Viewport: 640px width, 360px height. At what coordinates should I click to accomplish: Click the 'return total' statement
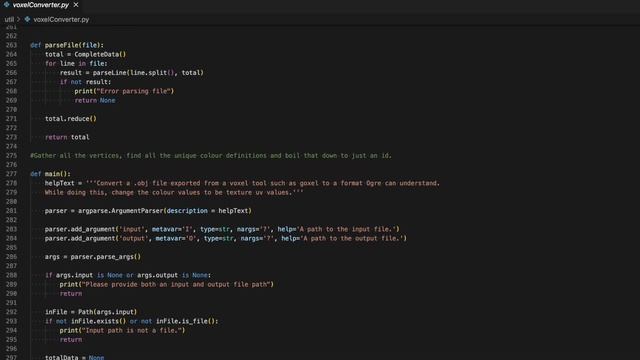(67, 137)
